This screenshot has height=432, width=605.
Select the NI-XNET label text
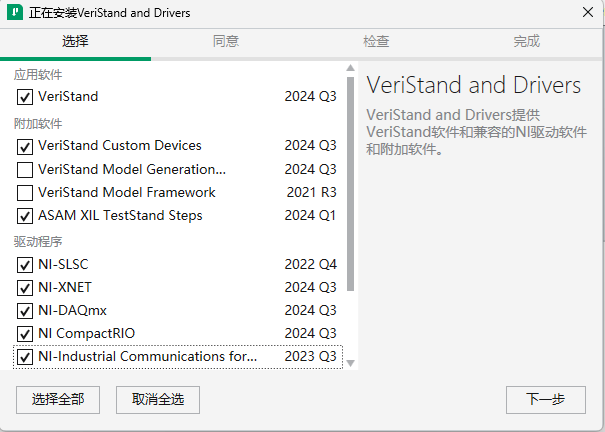pyautogui.click(x=65, y=287)
